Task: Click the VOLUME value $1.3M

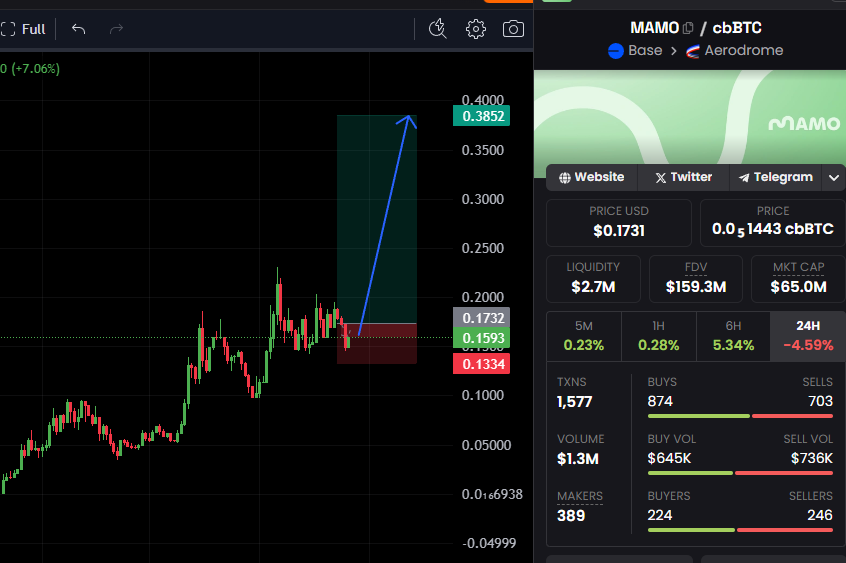Action: 578,459
